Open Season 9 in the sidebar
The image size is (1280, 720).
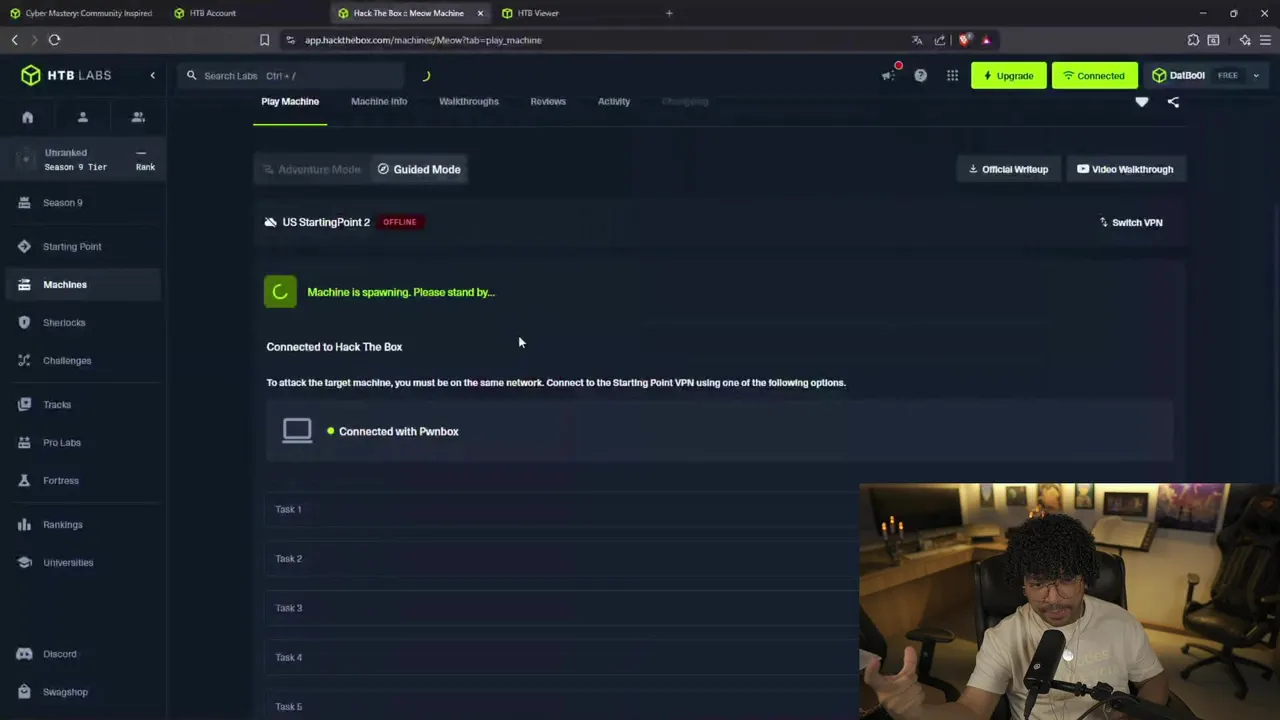[x=83, y=202]
